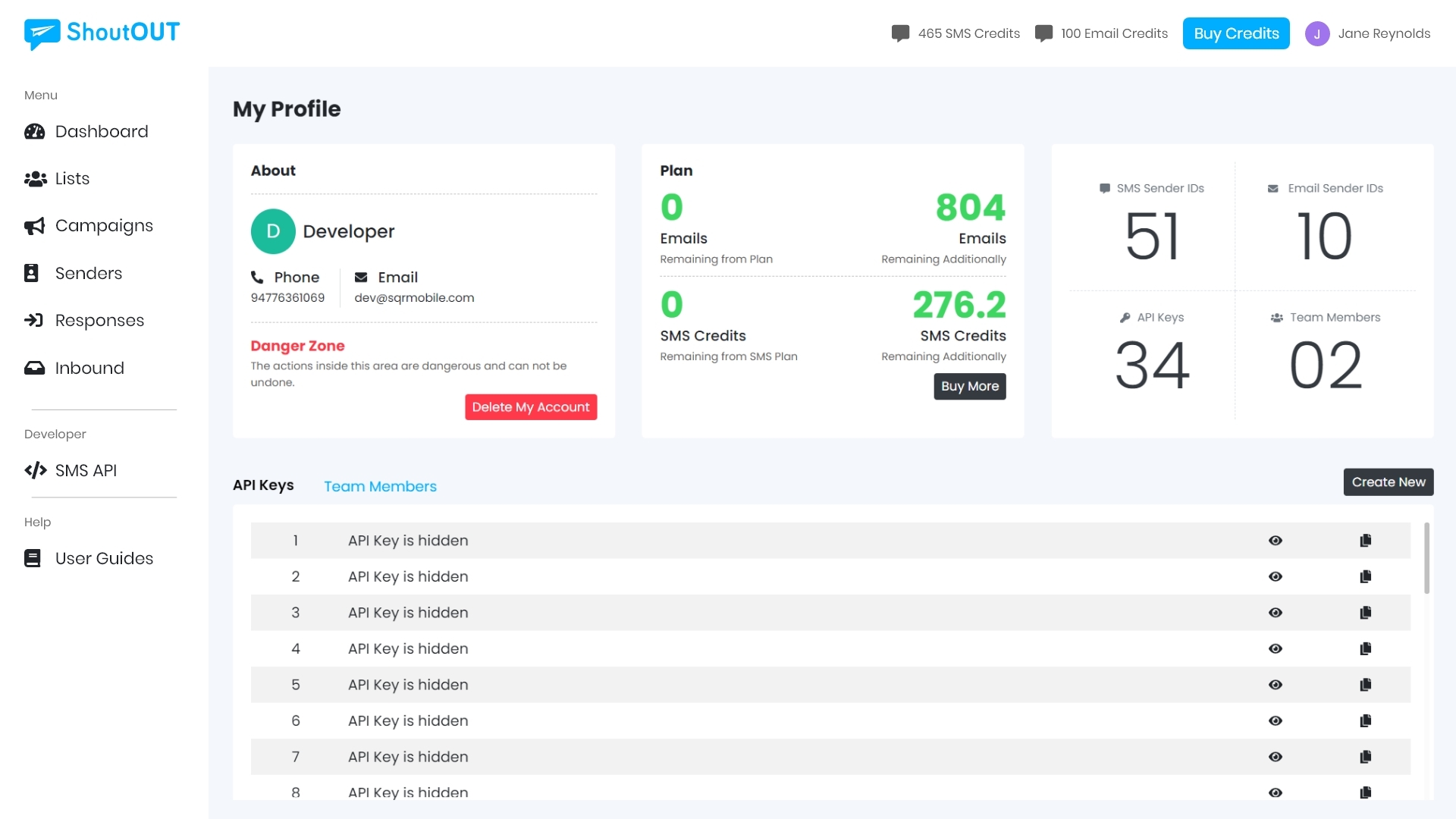This screenshot has width=1456, height=819.
Task: Reveal hidden API key number 2
Action: (1275, 577)
